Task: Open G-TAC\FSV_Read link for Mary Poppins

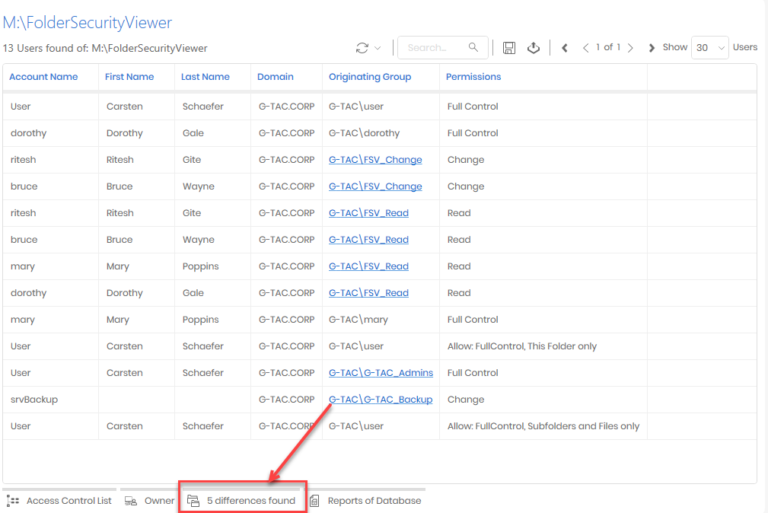Action: (x=368, y=266)
